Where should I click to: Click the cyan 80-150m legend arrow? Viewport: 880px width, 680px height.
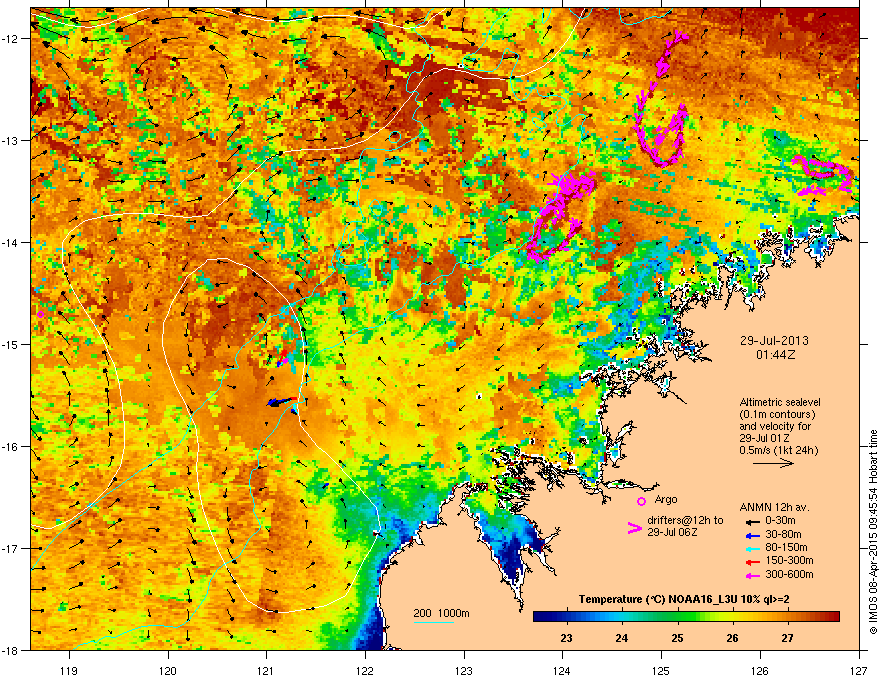(751, 548)
